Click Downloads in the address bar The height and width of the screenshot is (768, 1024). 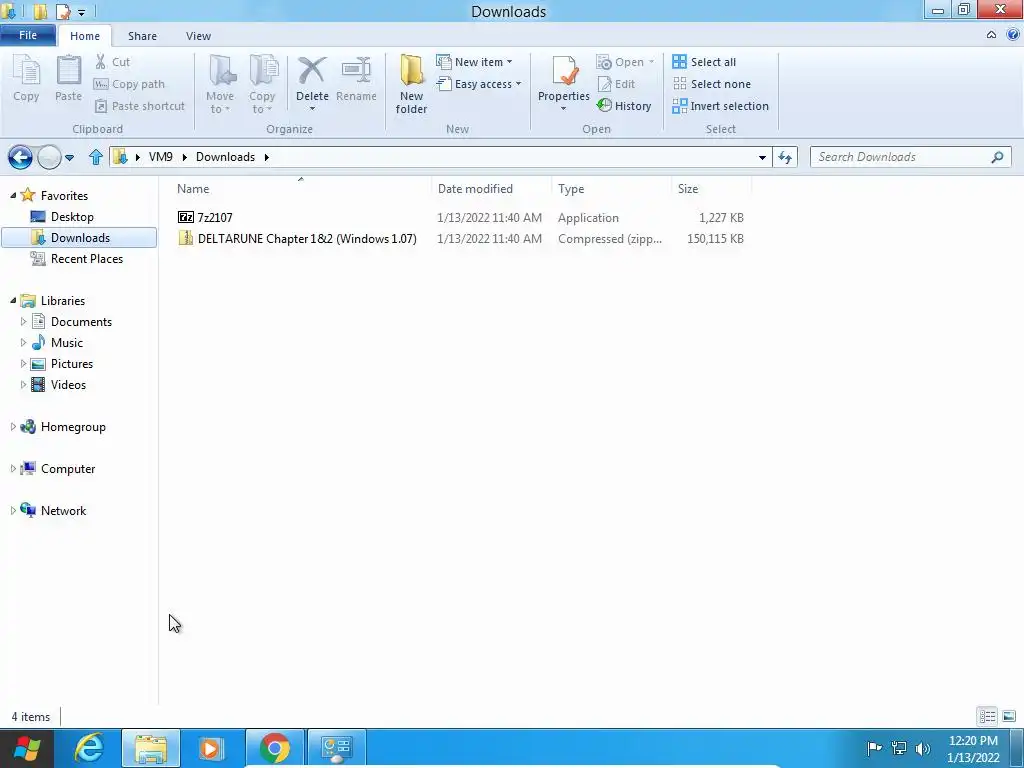(225, 157)
